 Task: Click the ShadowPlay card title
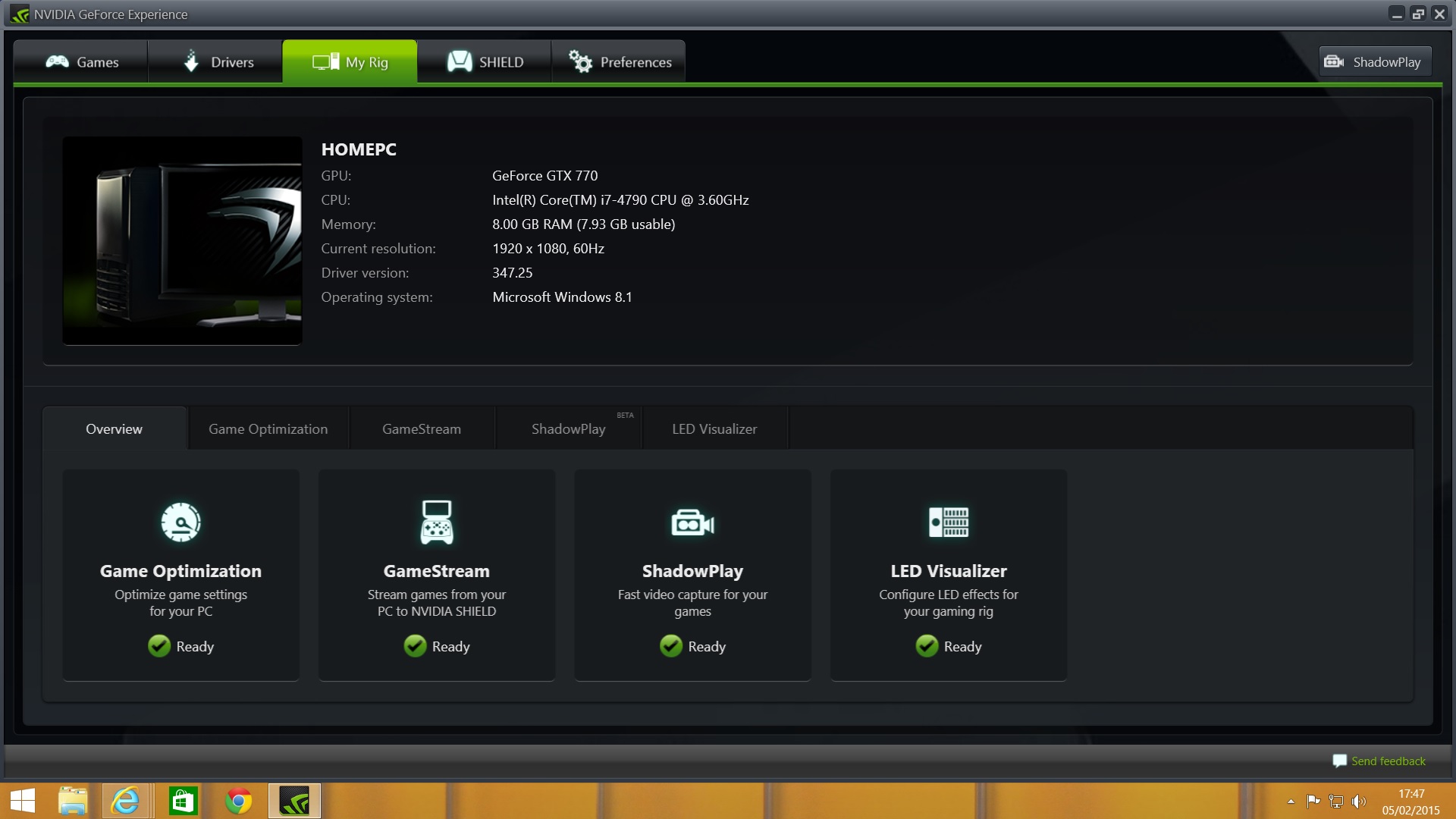[692, 571]
